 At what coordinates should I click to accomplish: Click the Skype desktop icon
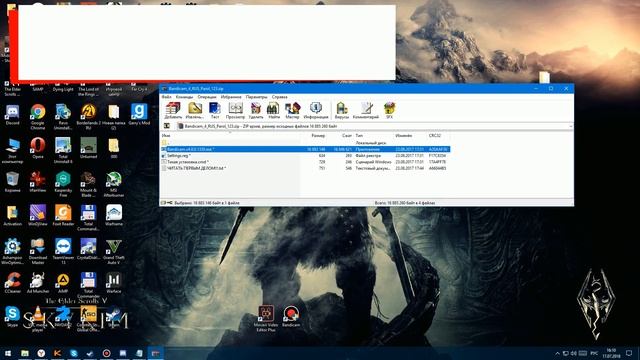click(12, 317)
